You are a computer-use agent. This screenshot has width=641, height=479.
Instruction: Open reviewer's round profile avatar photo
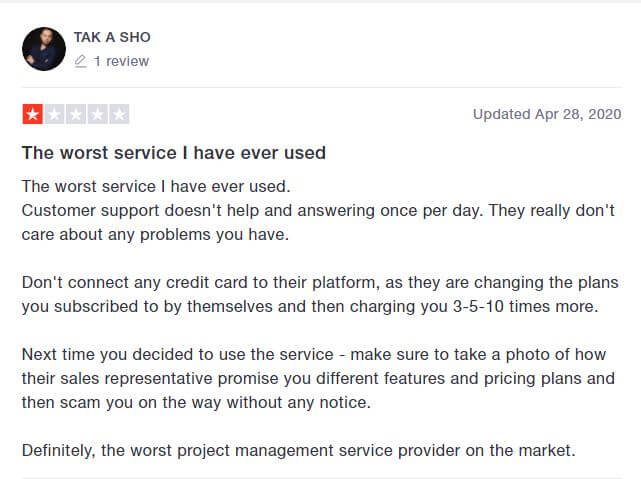(x=44, y=49)
